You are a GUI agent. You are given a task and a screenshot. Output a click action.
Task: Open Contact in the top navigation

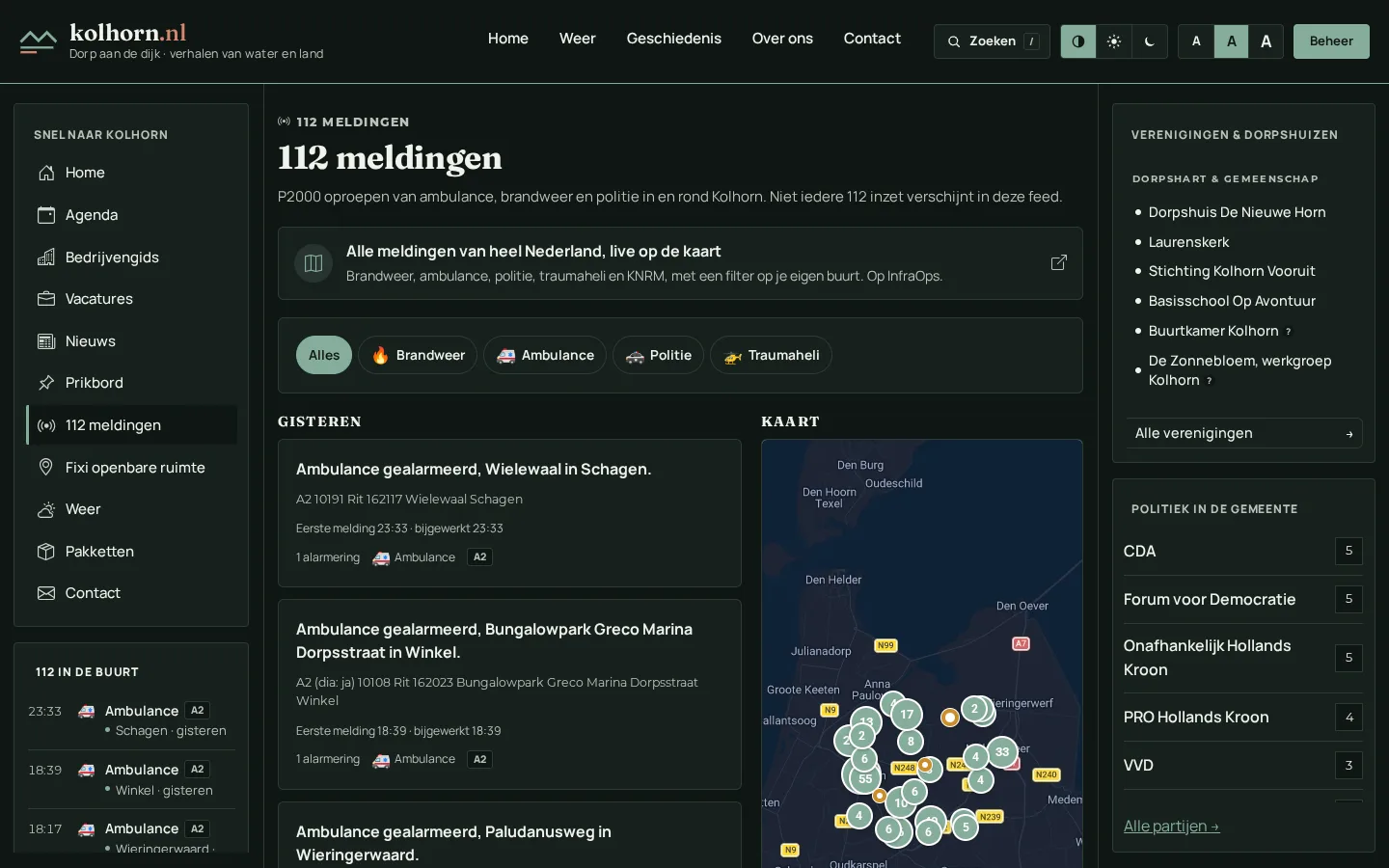tap(872, 39)
